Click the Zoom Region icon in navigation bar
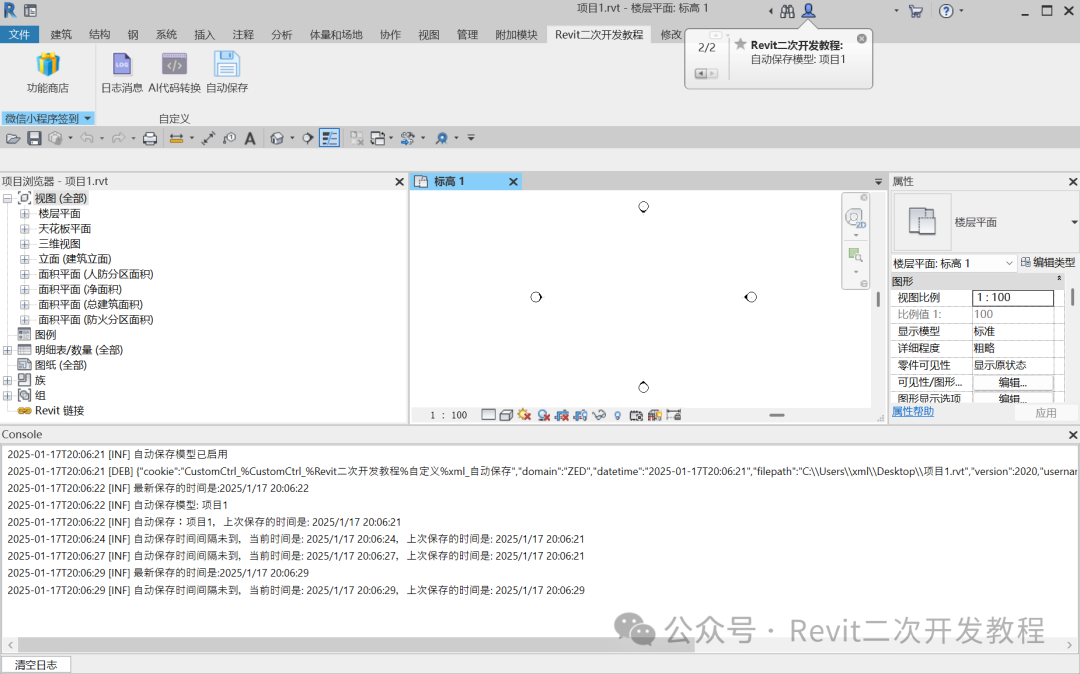This screenshot has width=1080, height=674. tap(855, 255)
